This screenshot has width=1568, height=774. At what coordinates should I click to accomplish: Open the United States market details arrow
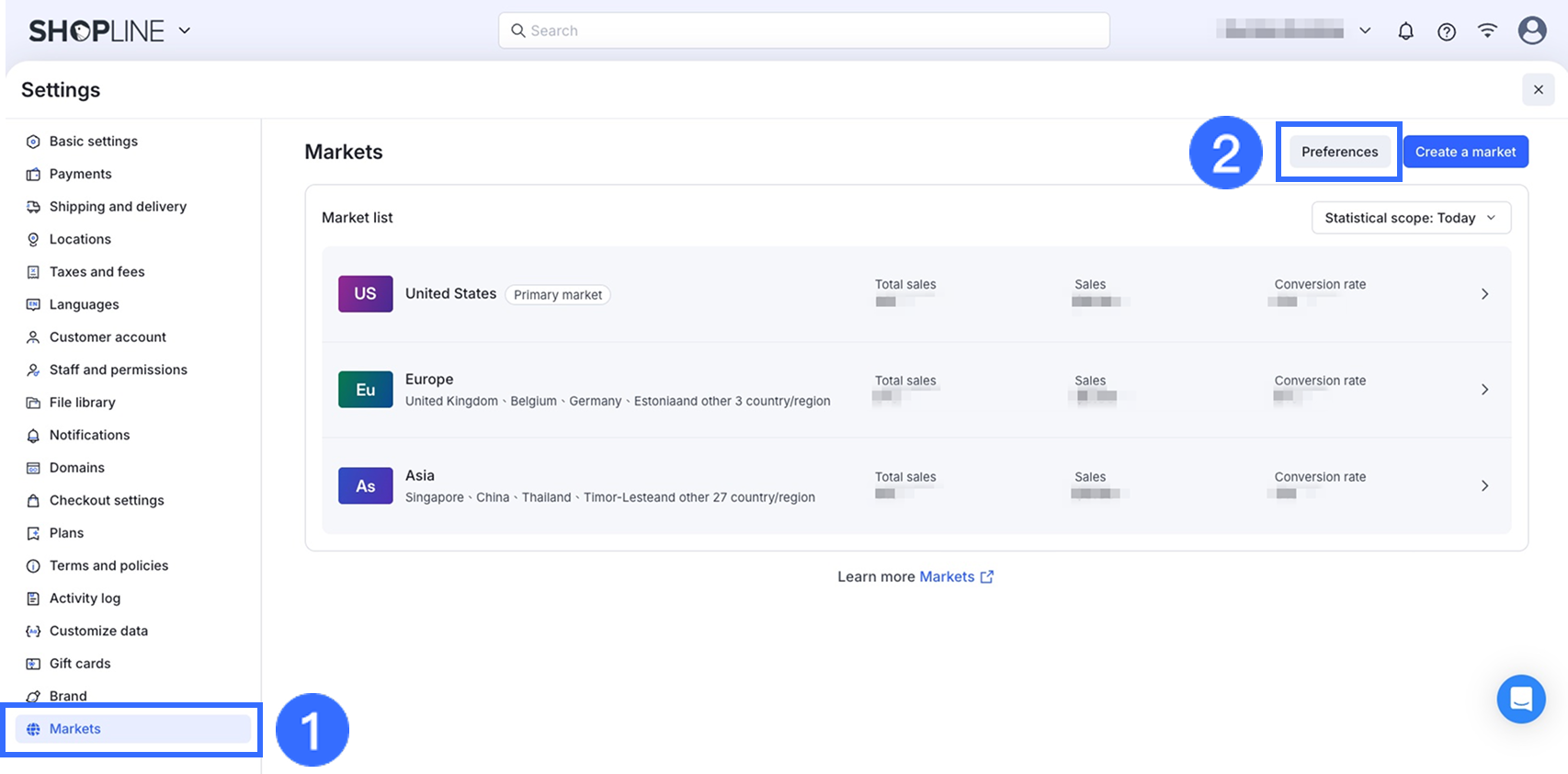(x=1484, y=294)
